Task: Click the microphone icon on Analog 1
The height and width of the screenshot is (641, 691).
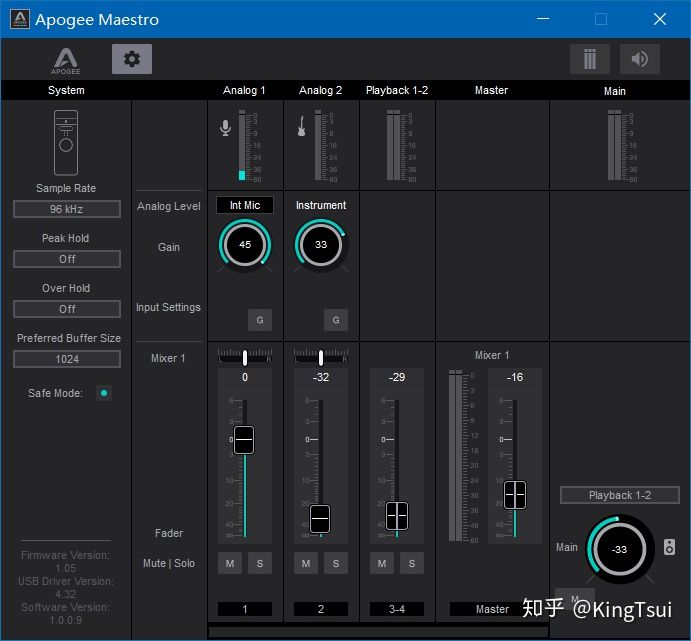Action: [x=226, y=128]
